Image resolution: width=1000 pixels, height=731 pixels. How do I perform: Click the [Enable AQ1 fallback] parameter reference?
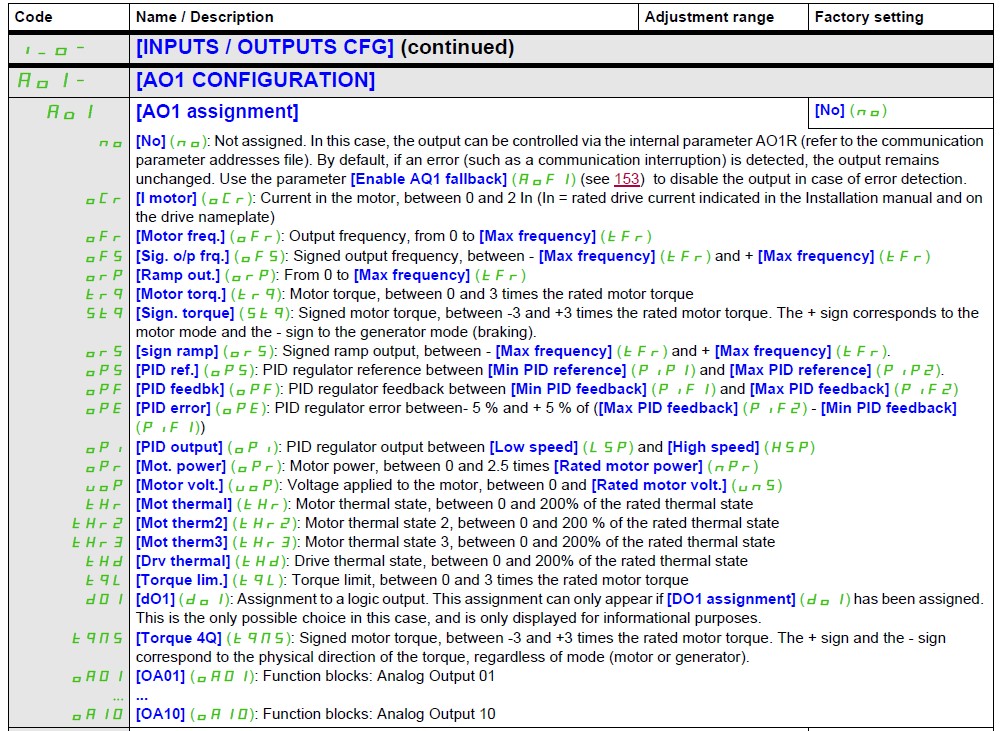[x=429, y=179]
